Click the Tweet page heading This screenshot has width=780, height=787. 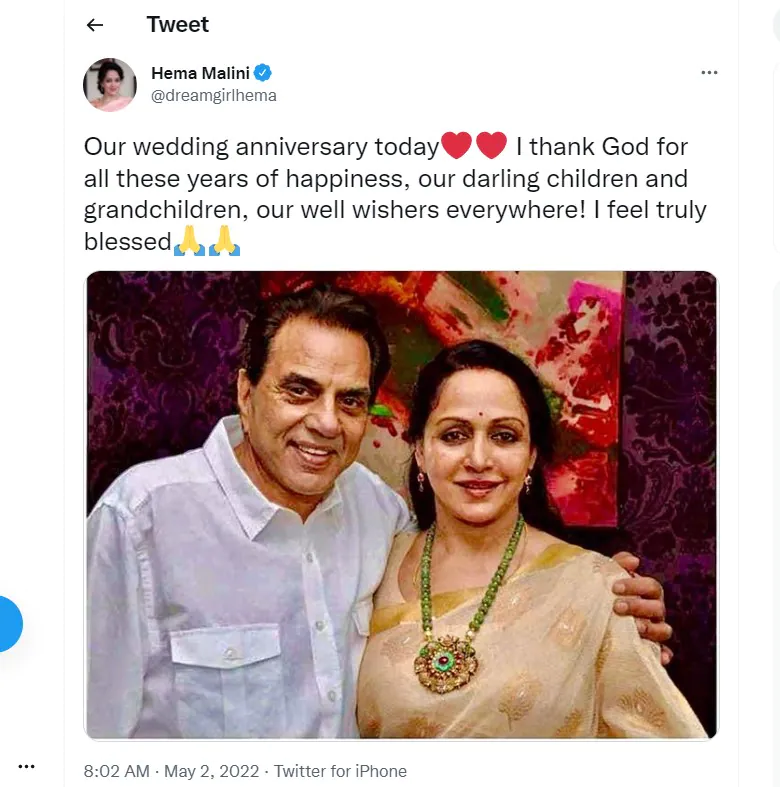click(178, 25)
